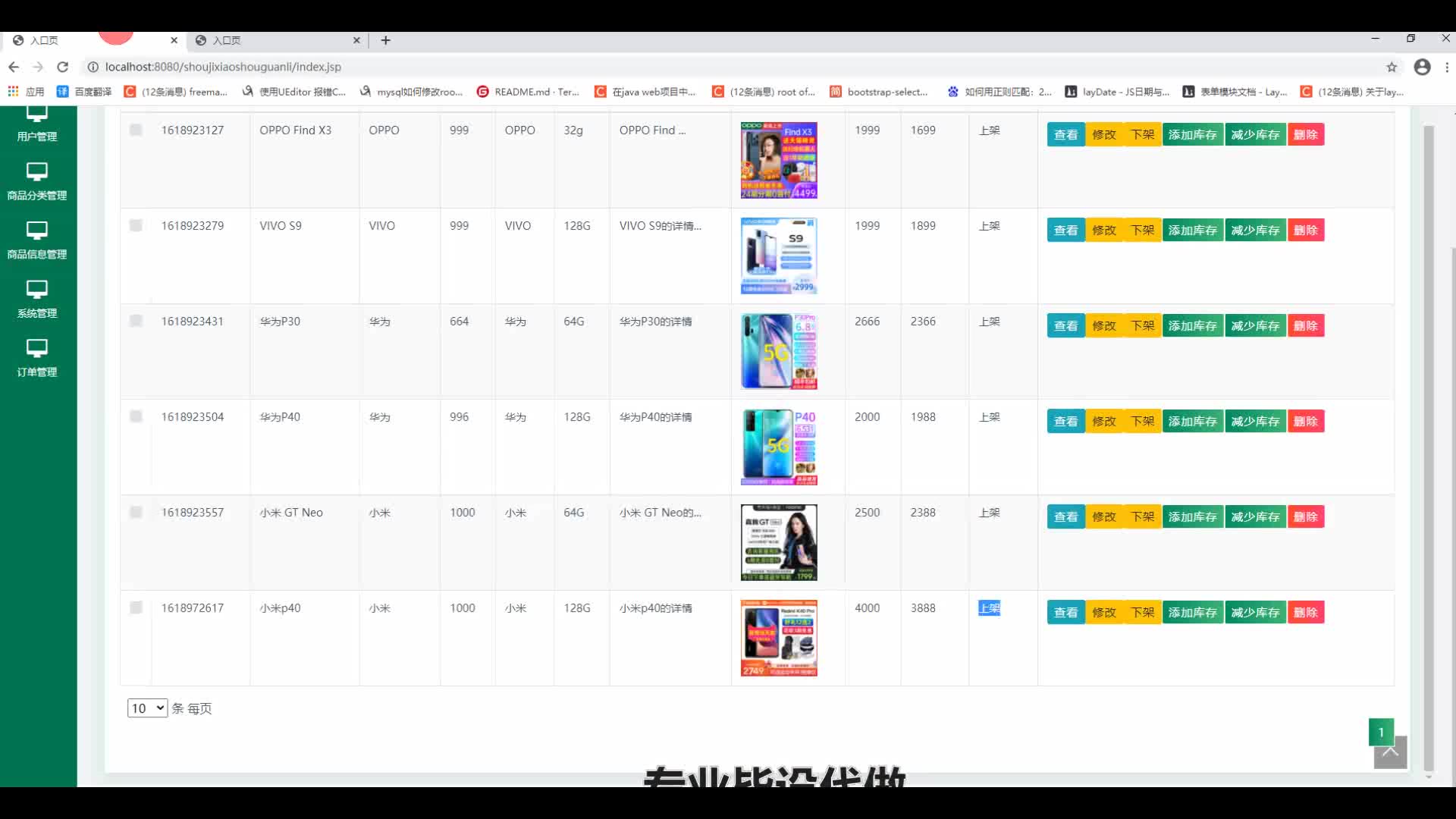The height and width of the screenshot is (819, 1456).
Task: View site info icon in address bar
Action: pos(93,67)
